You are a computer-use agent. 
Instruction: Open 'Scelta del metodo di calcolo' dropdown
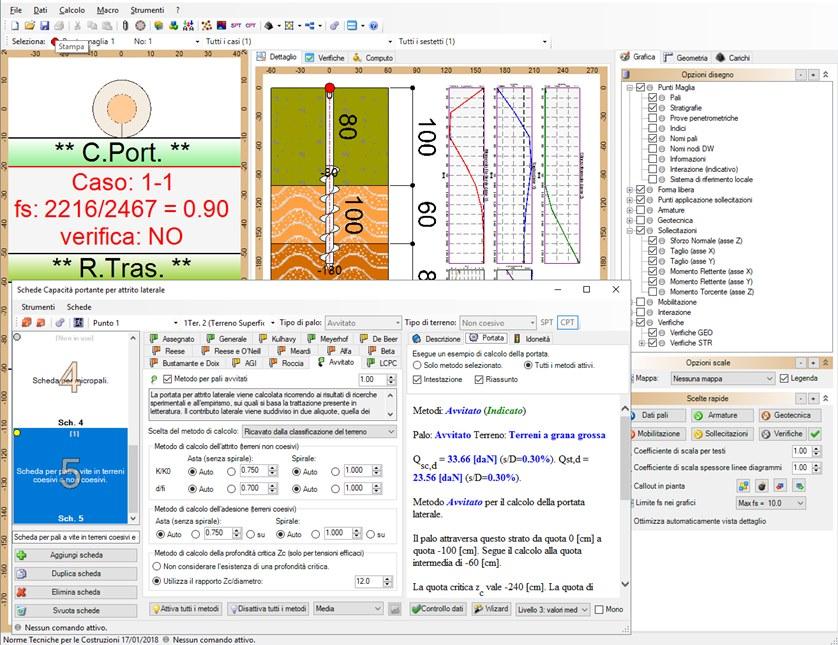317,431
